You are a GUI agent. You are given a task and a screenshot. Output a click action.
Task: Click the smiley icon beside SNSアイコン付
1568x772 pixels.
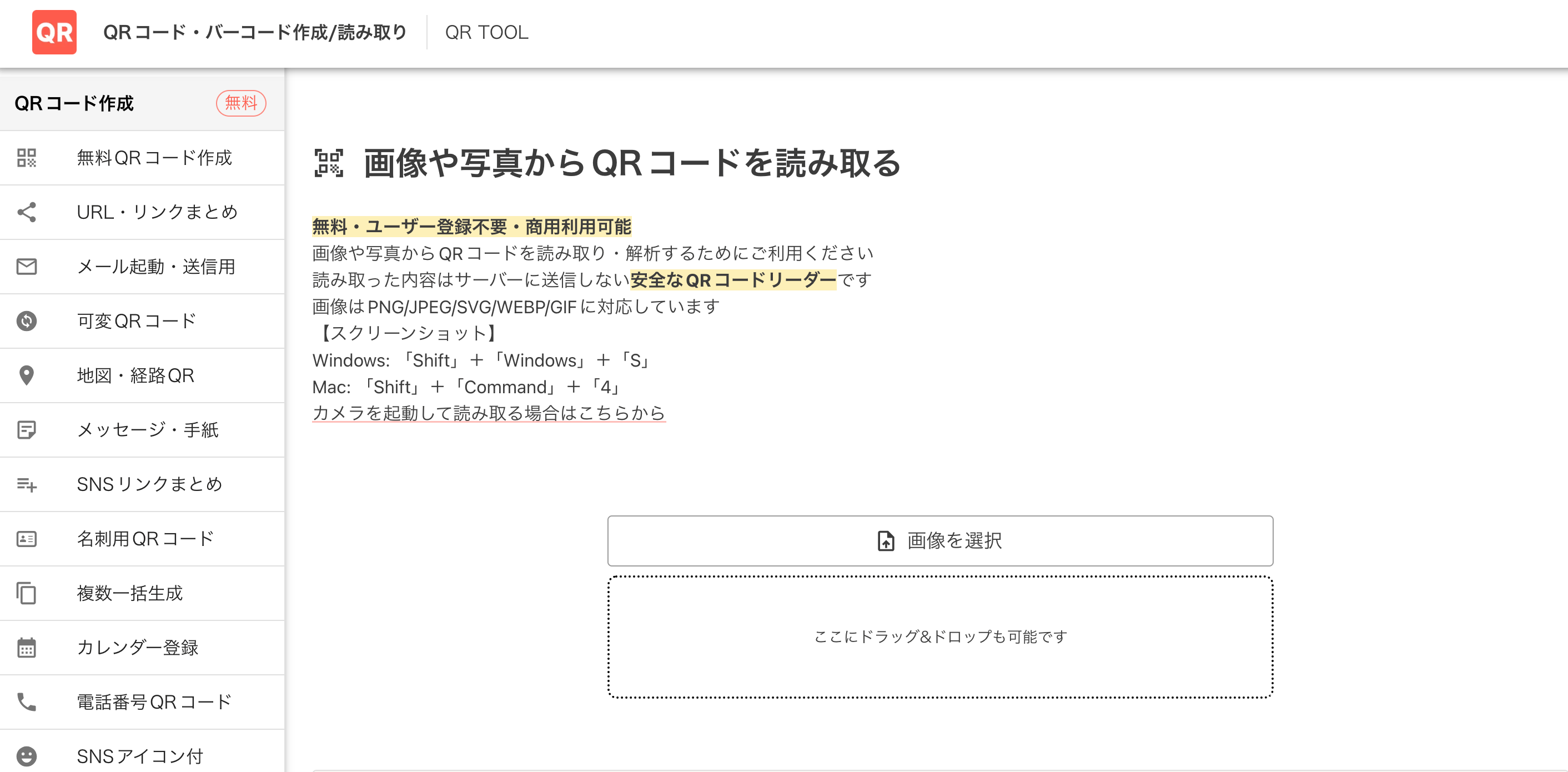pyautogui.click(x=27, y=756)
